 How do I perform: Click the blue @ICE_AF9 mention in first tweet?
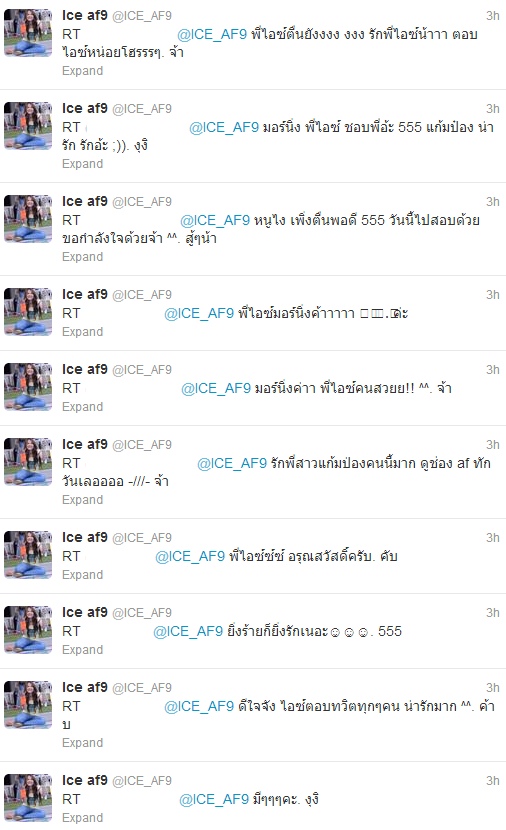(x=212, y=34)
